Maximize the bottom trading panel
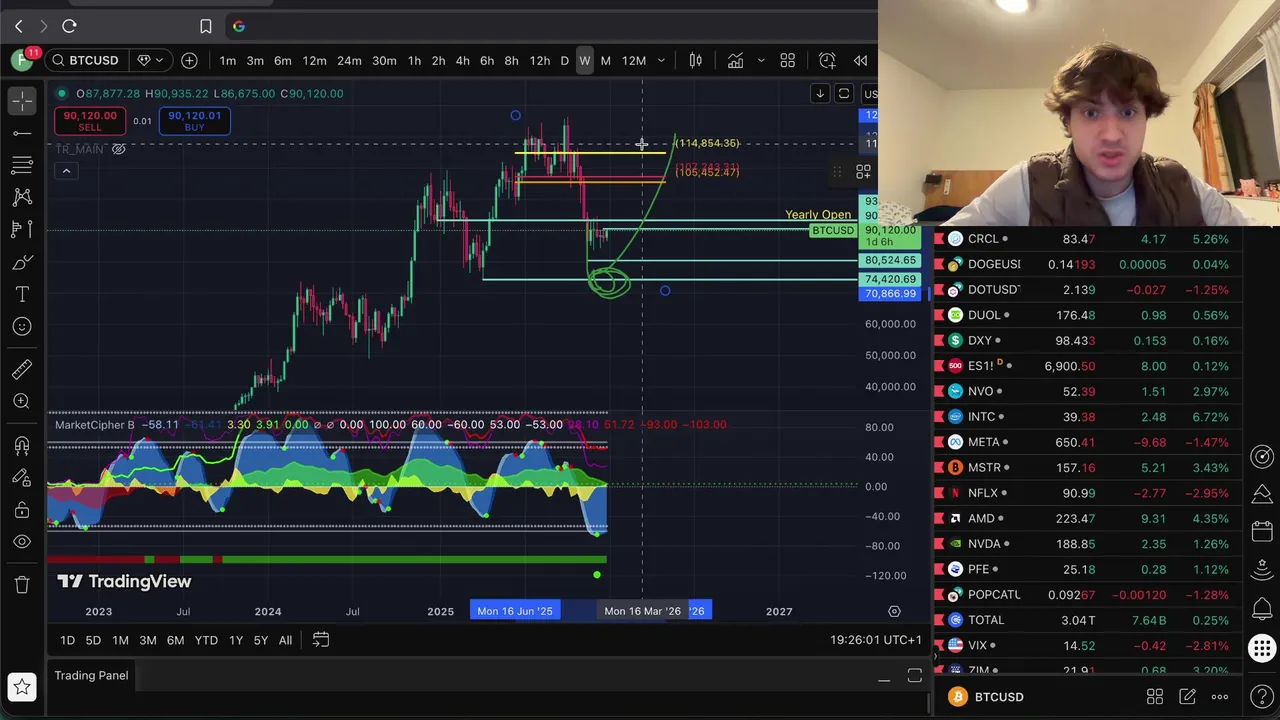Viewport: 1280px width, 720px height. (914, 677)
